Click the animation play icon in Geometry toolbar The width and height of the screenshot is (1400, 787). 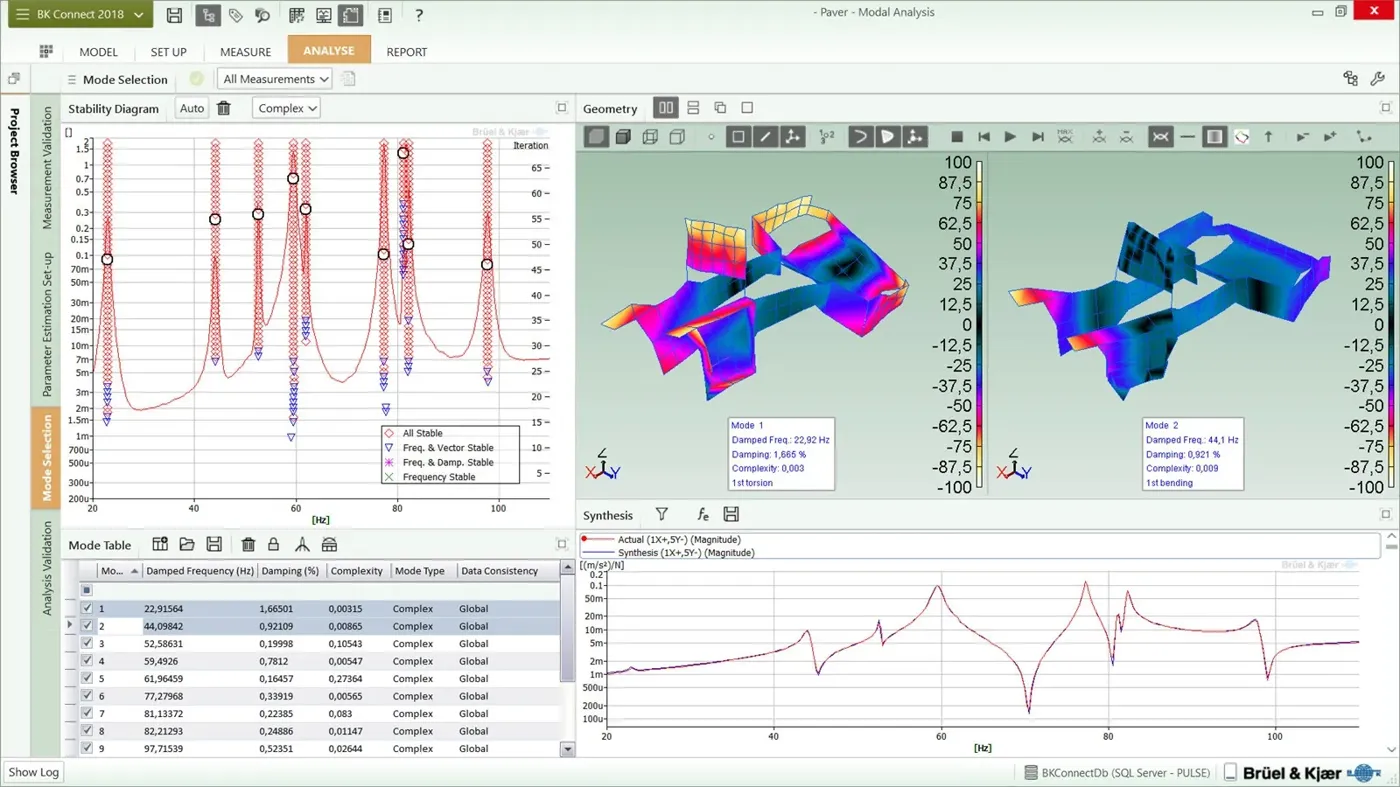pyautogui.click(x=1012, y=136)
